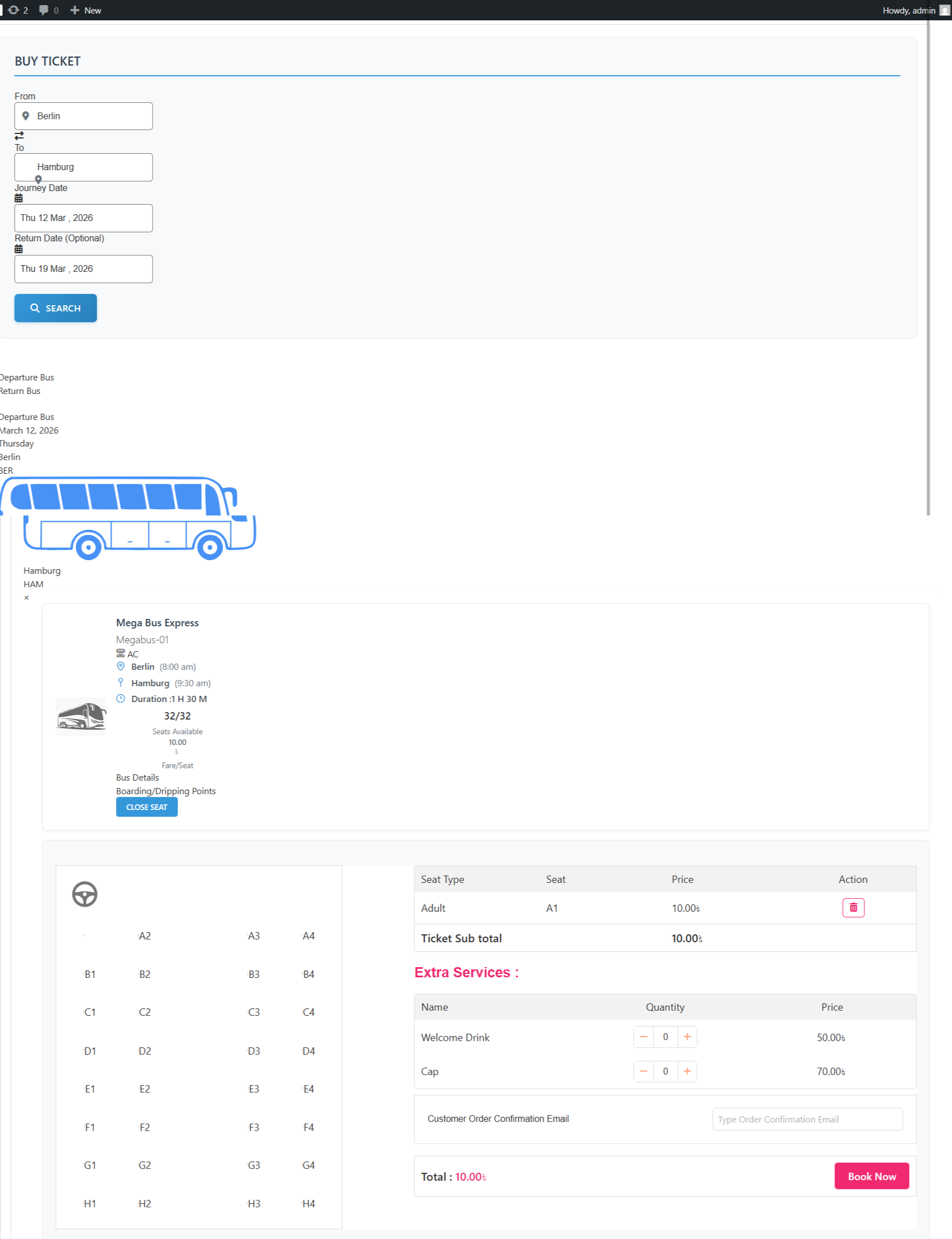Click the SEARCH button
Viewport: 952px width, 1239px height.
(x=55, y=308)
